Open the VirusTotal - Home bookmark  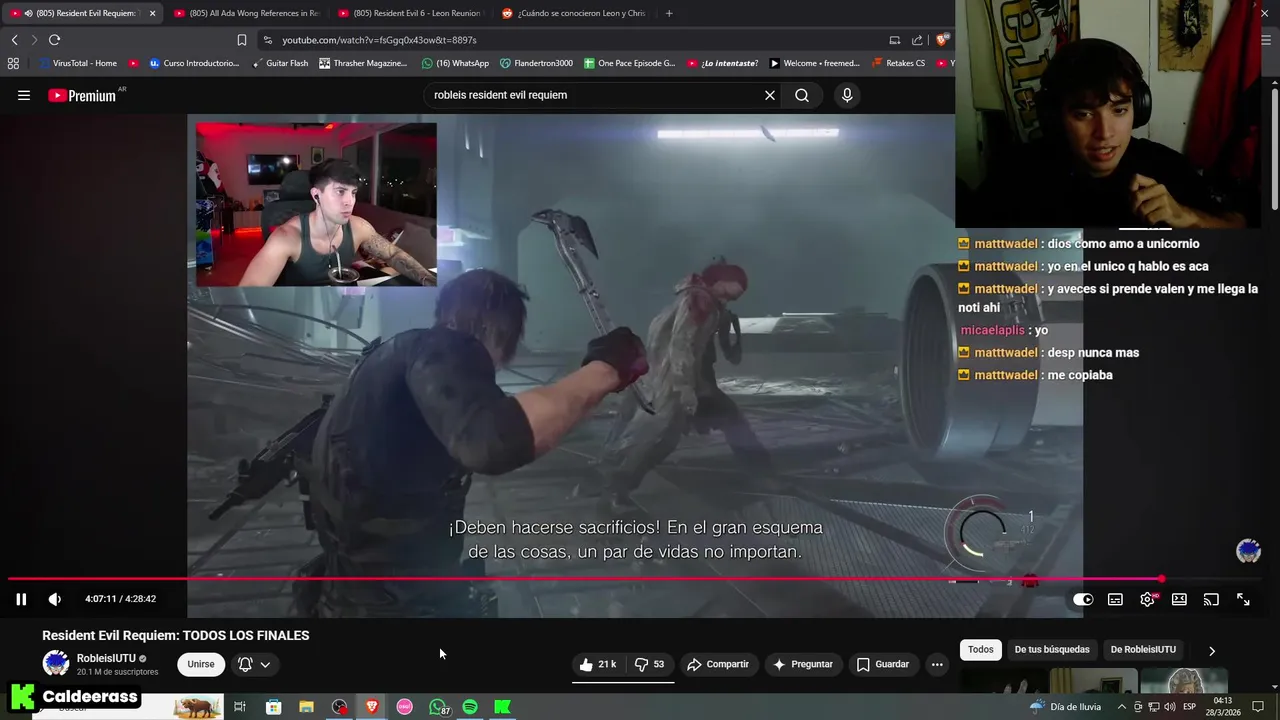78,63
